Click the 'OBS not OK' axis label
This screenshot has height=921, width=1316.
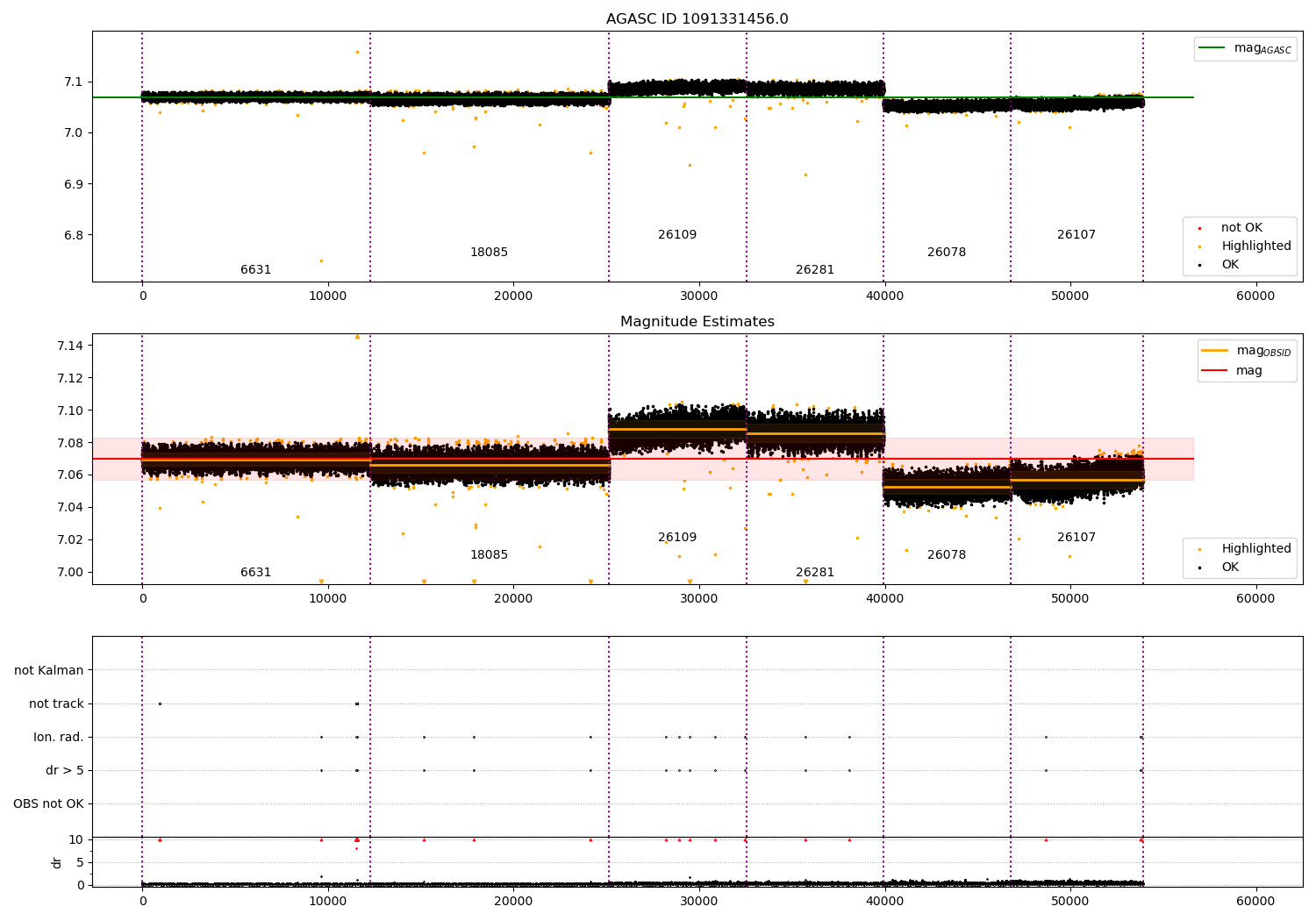coord(48,804)
